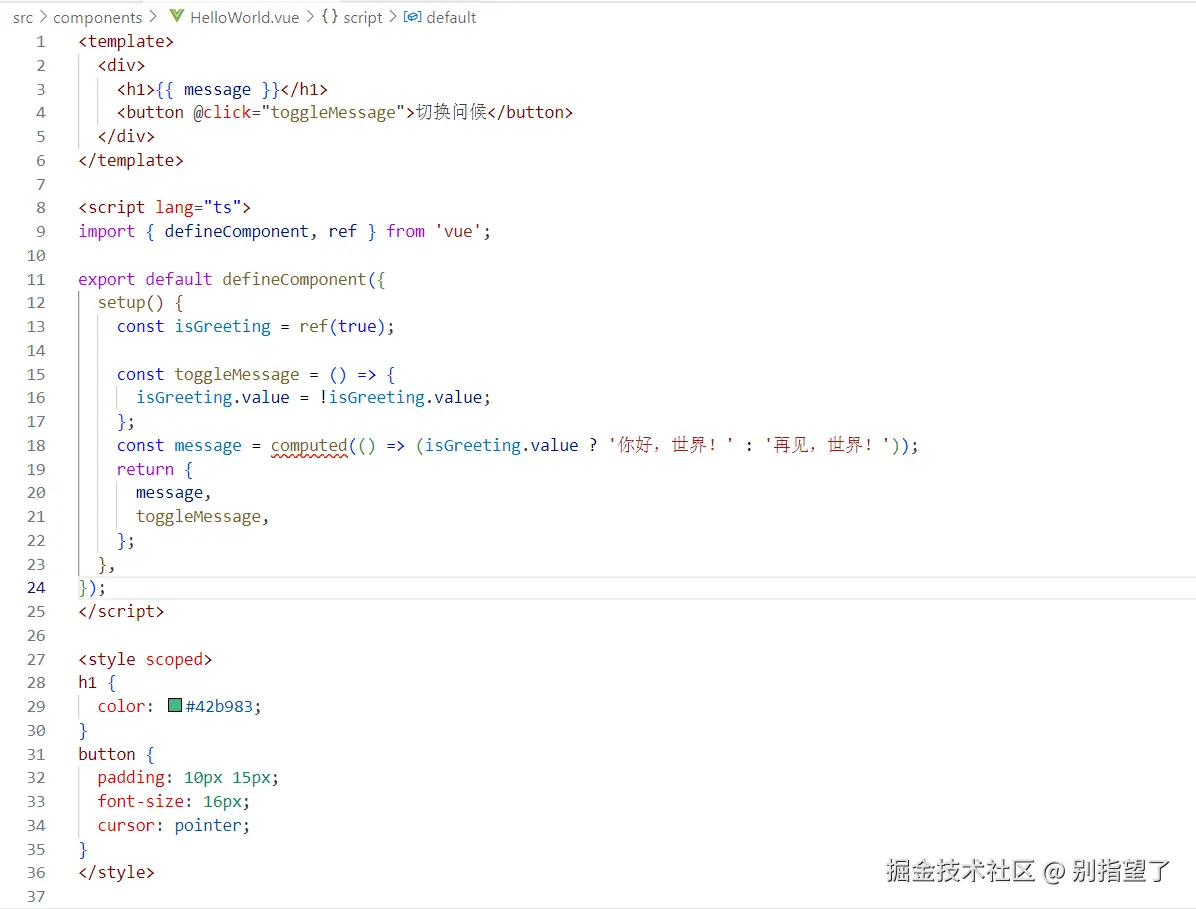The image size is (1196, 909).
Task: Click line number 18 in gutter
Action: [36, 446]
